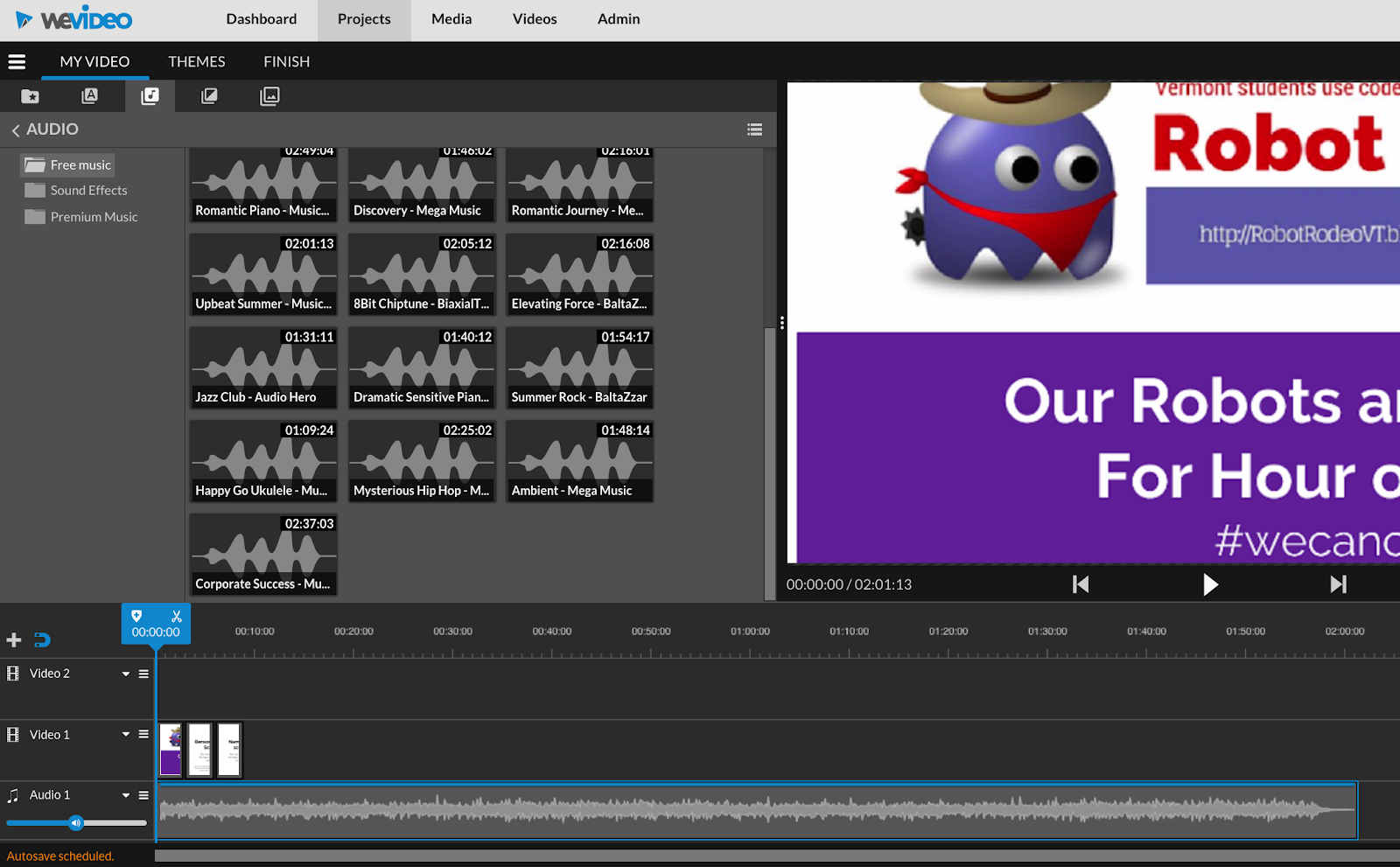Viewport: 1400px width, 867px height.
Task: Switch to the Themes tab
Action: pos(196,62)
